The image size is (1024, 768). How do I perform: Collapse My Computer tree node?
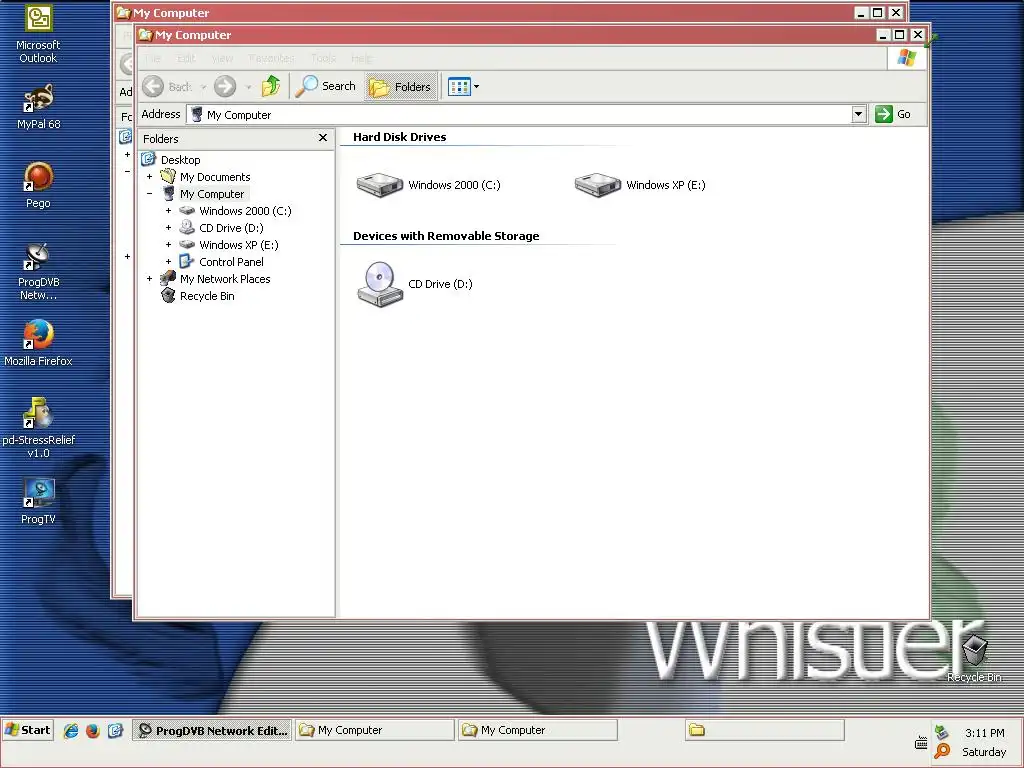[150, 194]
